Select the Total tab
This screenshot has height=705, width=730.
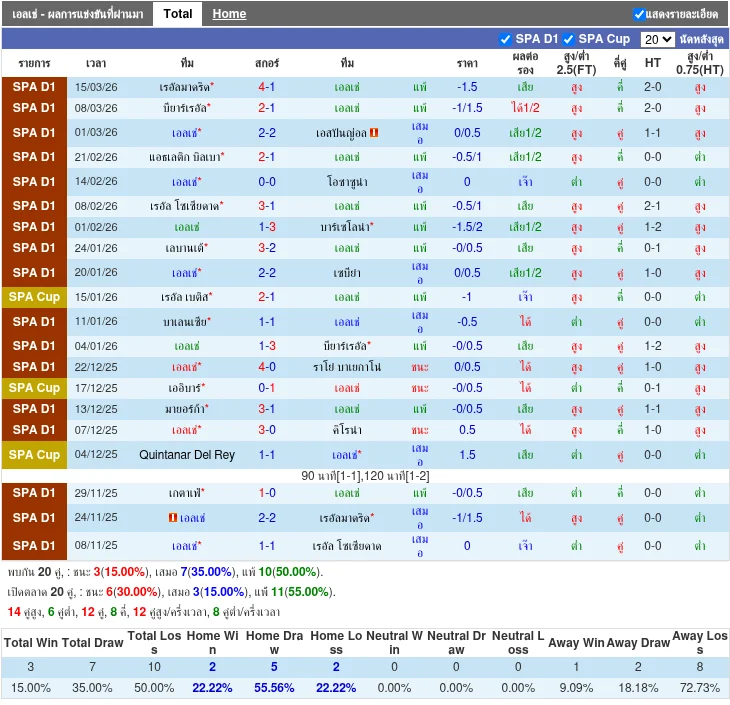pos(178,14)
